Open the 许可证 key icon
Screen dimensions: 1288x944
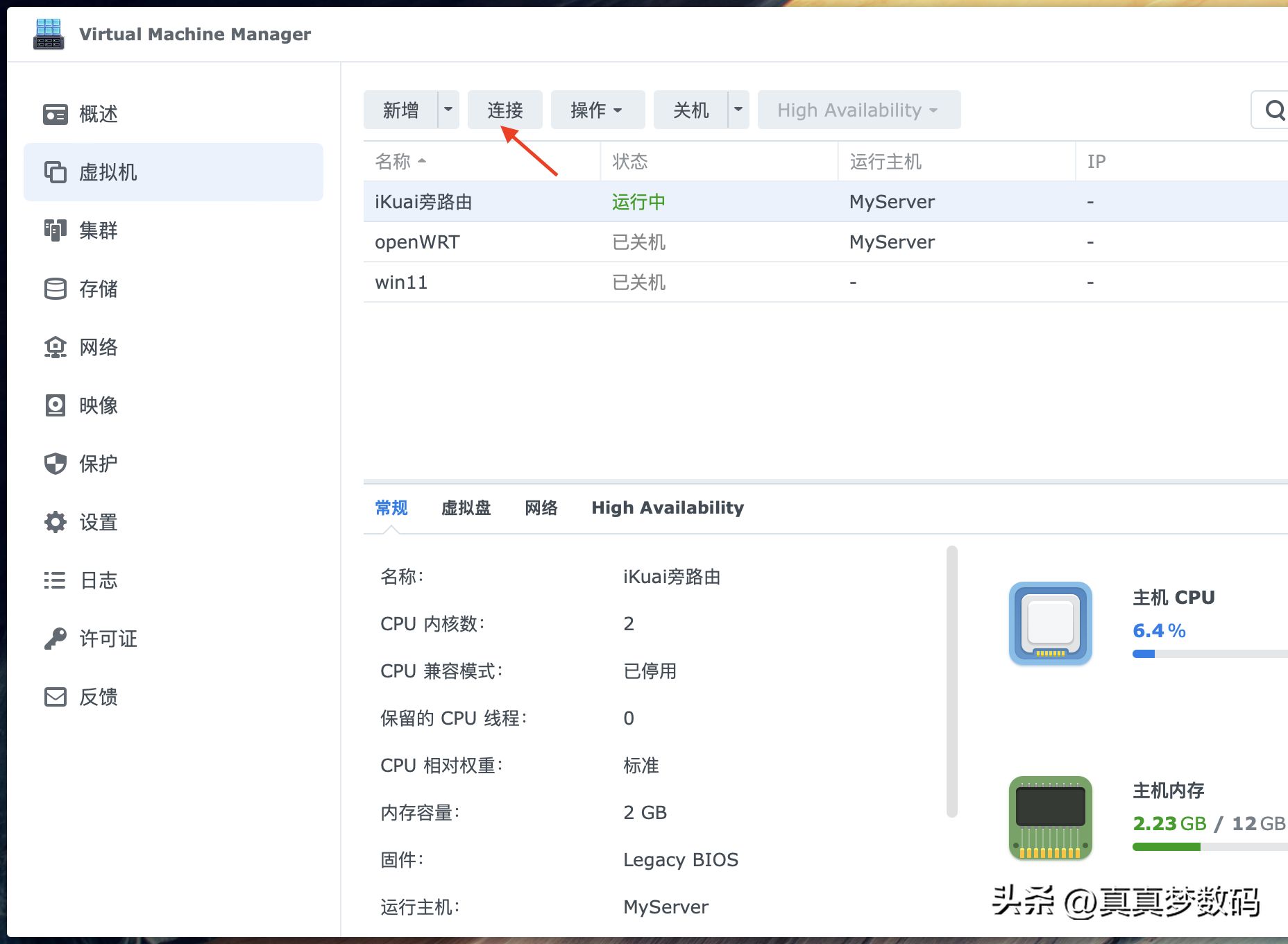[x=56, y=639]
